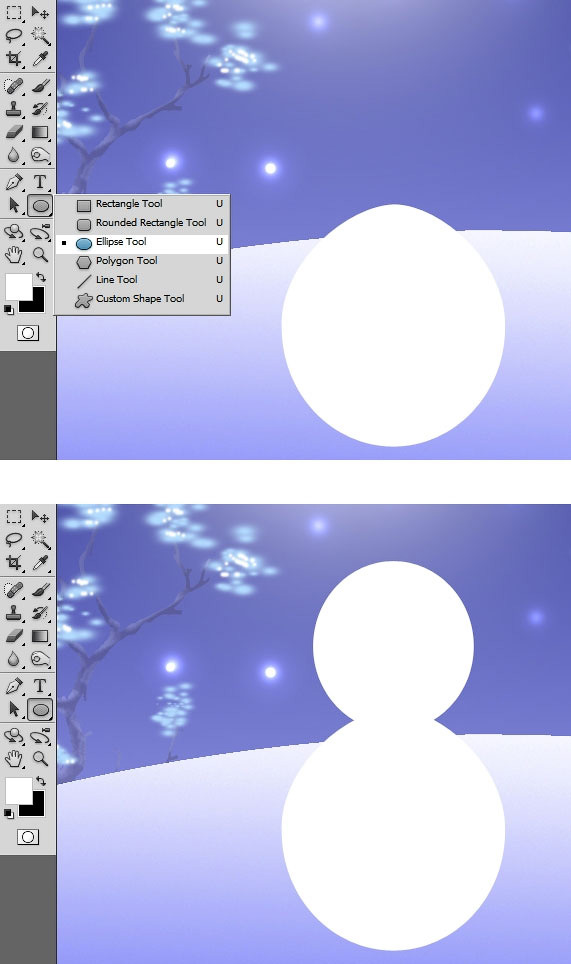571x964 pixels.
Task: Select Magic Wand tool in lower toolbar
Action: 41,539
